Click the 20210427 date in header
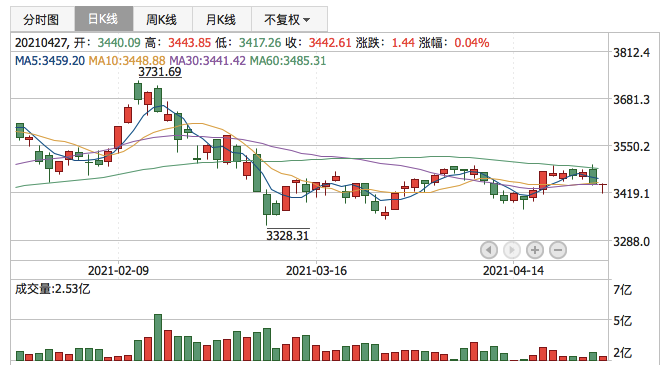Viewport: 669px width, 366px height. [x=41, y=43]
